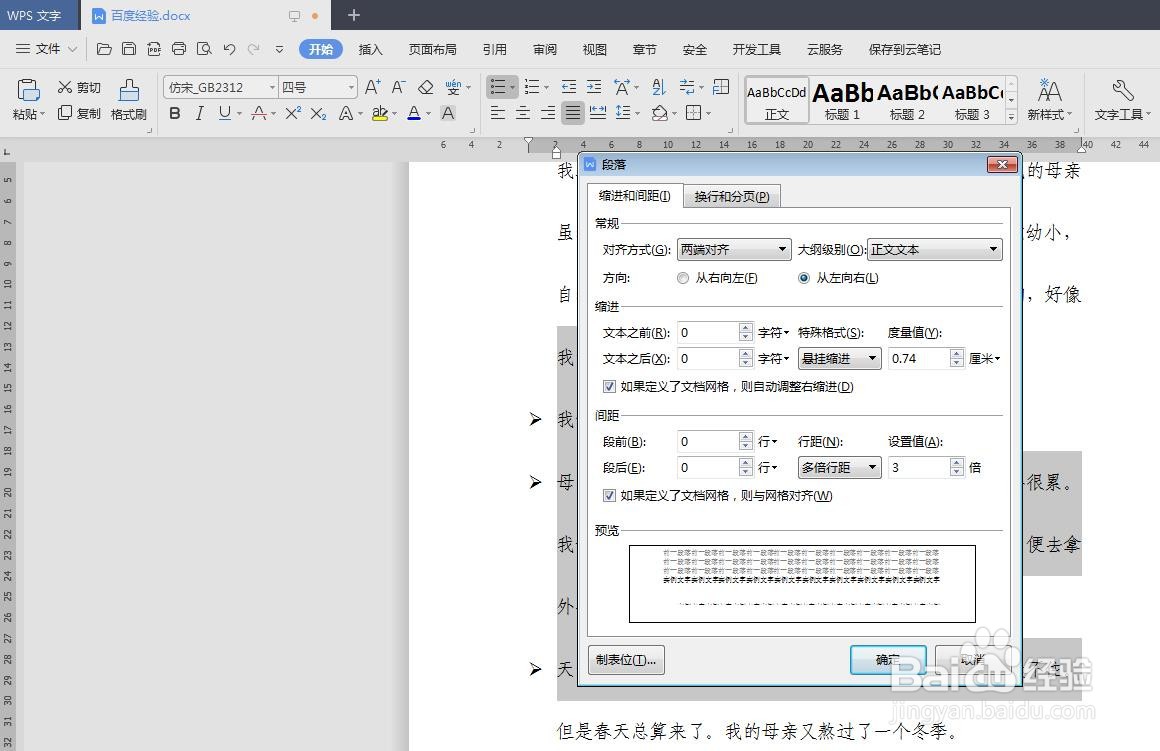Click the Copy (复制) tool
This screenshot has height=751, width=1160.
(x=79, y=113)
